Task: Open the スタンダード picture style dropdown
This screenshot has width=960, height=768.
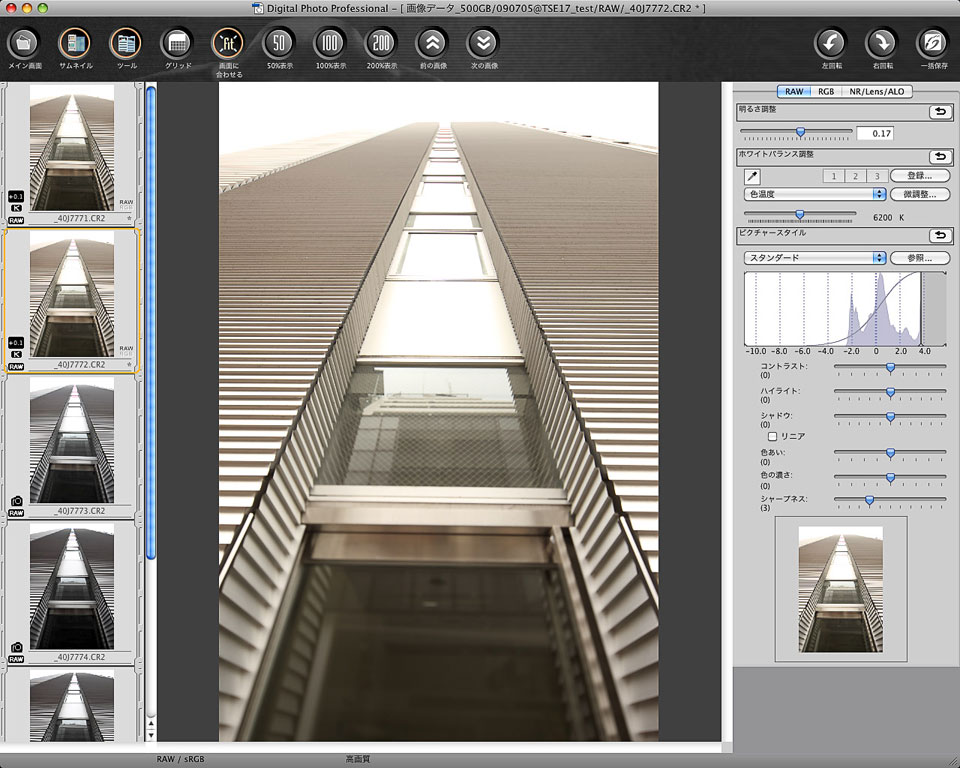Action: click(x=815, y=257)
